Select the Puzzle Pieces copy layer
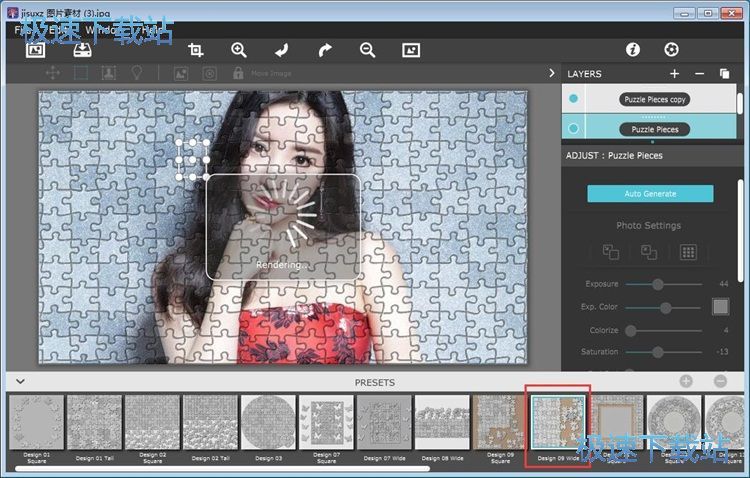 [x=655, y=99]
